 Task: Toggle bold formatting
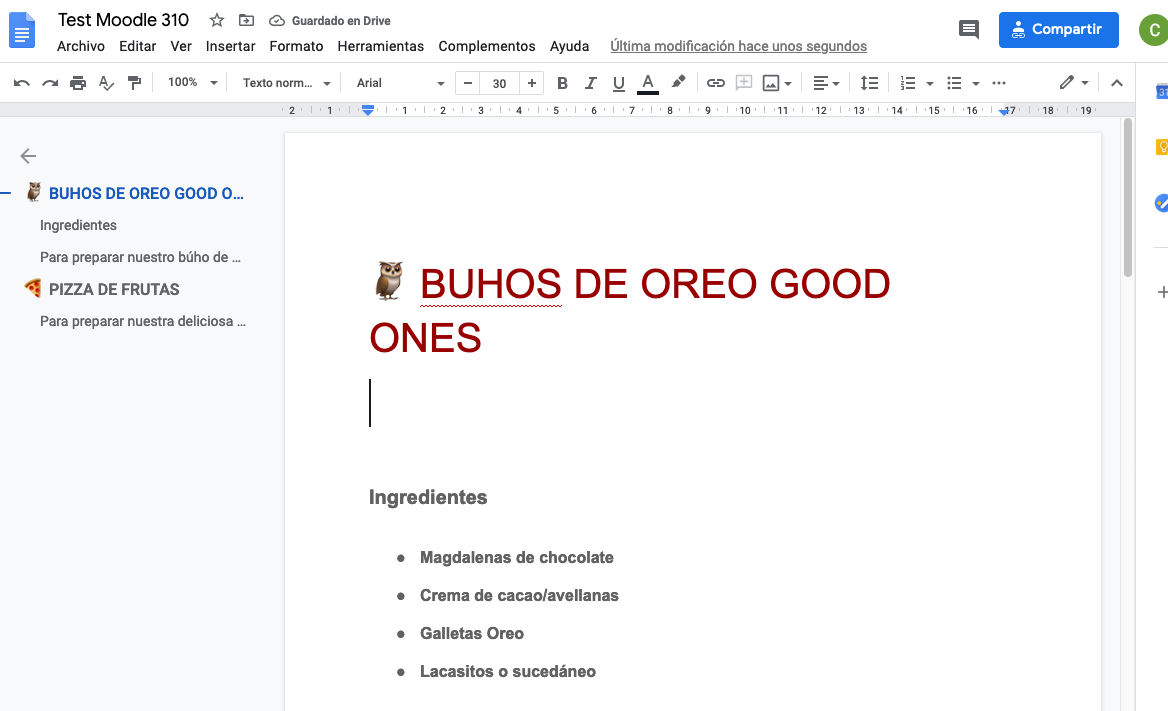point(562,83)
